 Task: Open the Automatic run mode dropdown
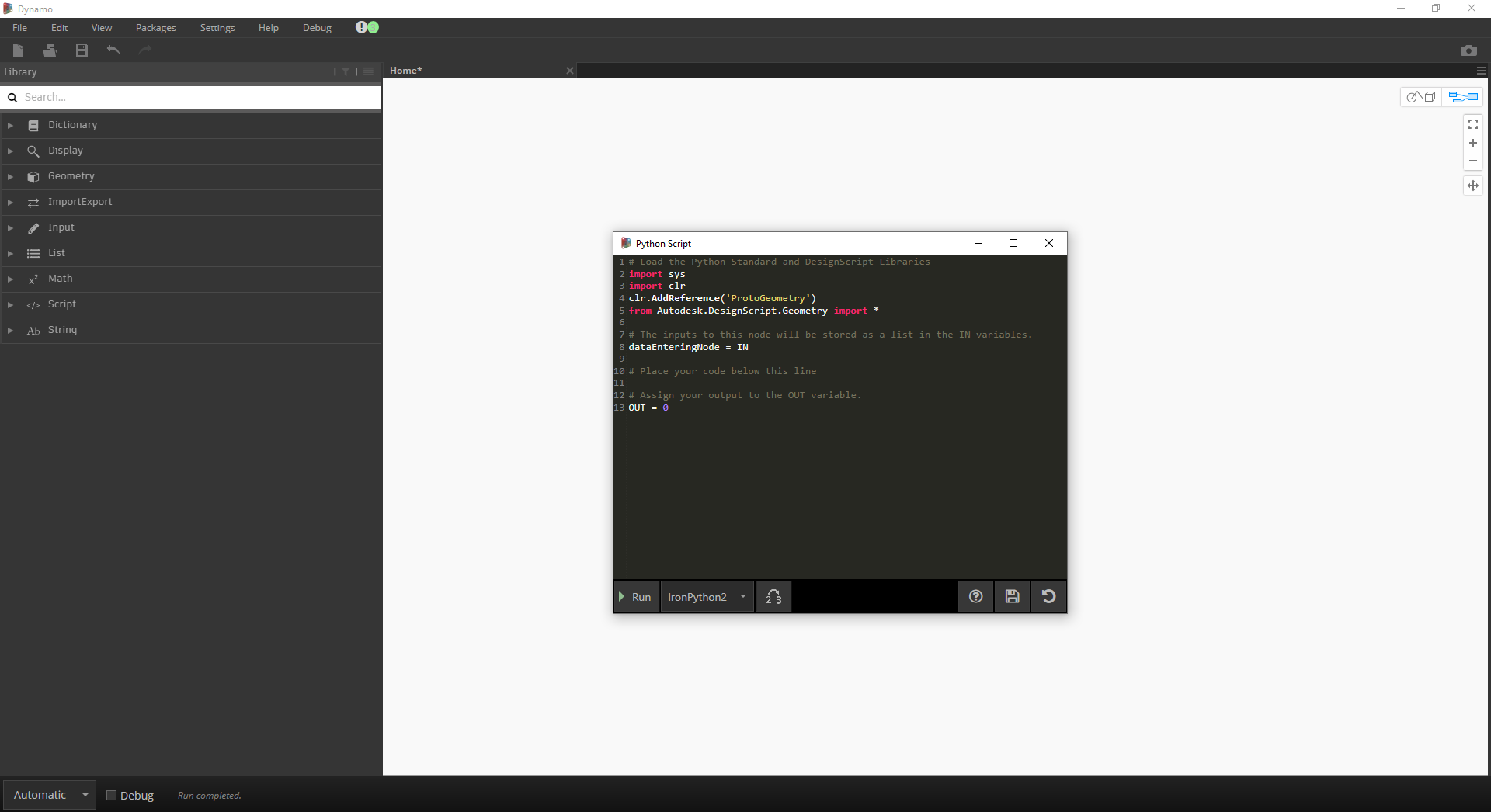[48, 794]
